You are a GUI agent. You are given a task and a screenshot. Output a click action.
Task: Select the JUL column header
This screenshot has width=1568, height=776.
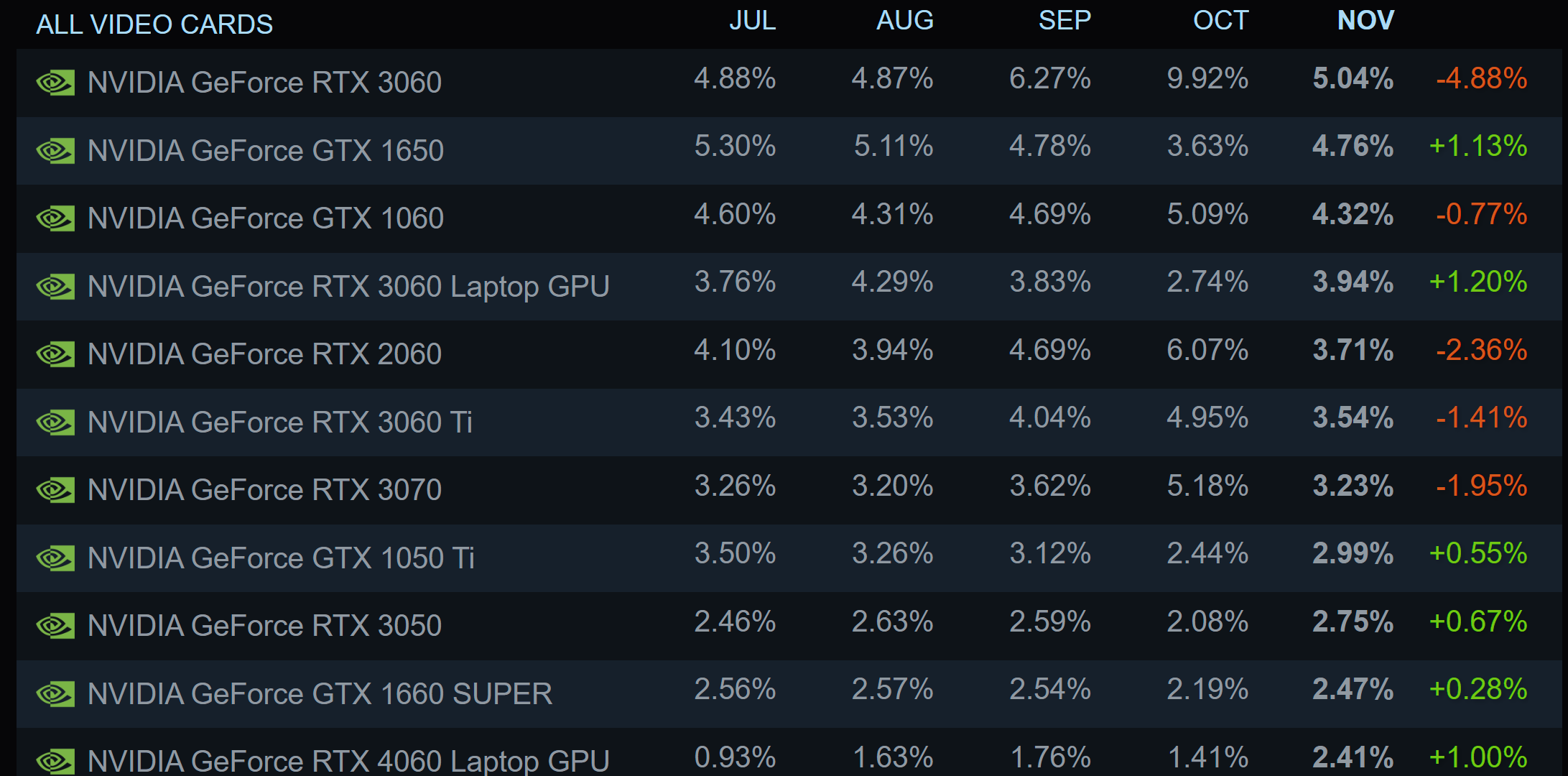click(752, 20)
